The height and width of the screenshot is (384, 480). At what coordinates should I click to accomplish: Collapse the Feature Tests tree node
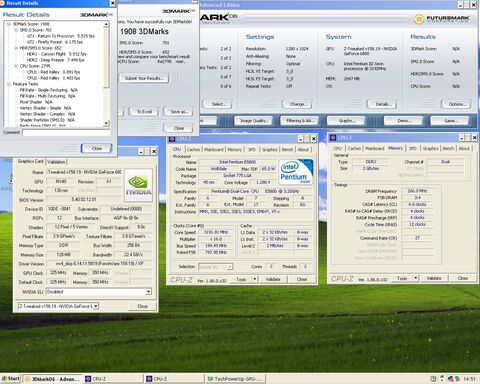(9, 84)
